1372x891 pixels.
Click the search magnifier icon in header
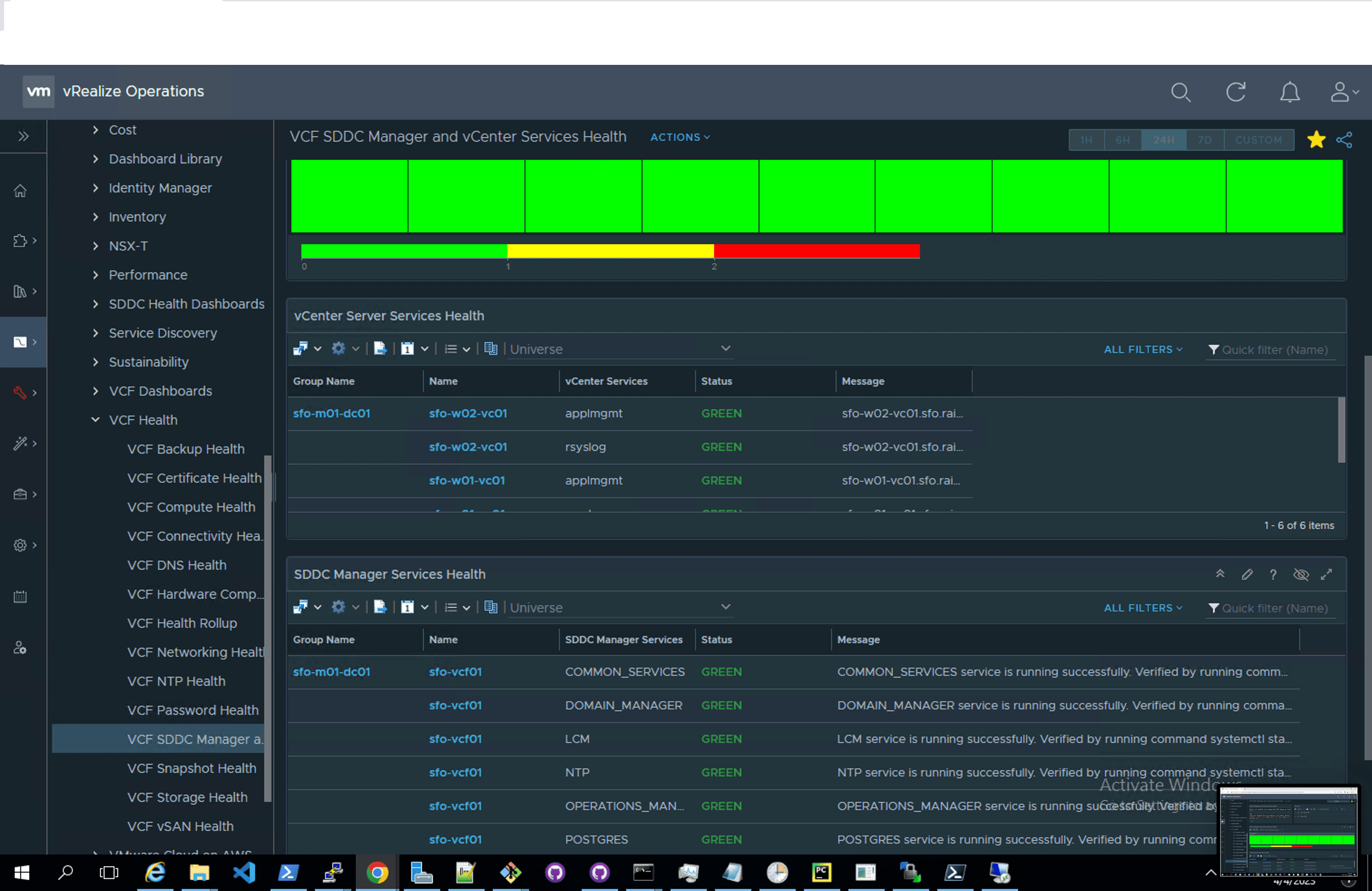[x=1180, y=92]
